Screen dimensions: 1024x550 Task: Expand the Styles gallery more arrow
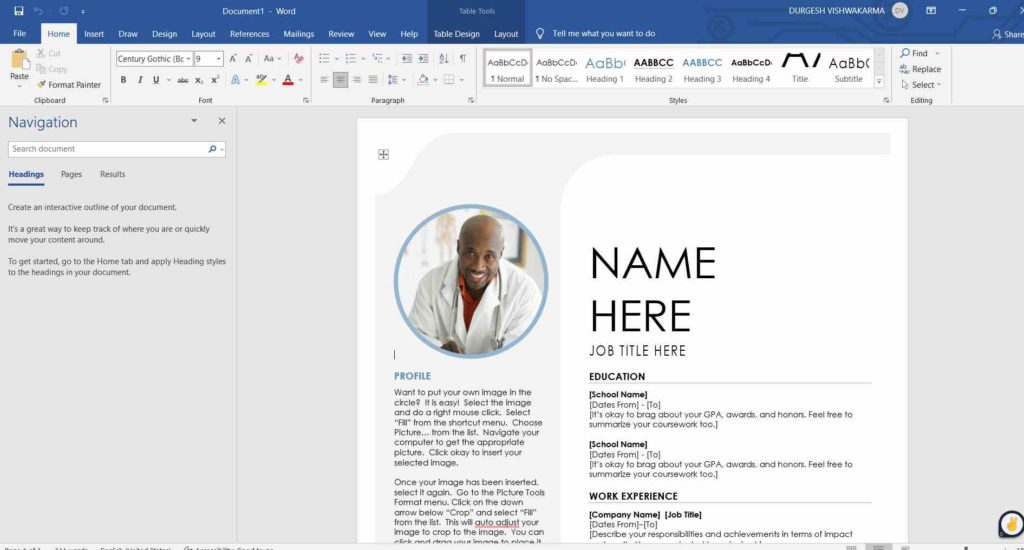pos(879,82)
